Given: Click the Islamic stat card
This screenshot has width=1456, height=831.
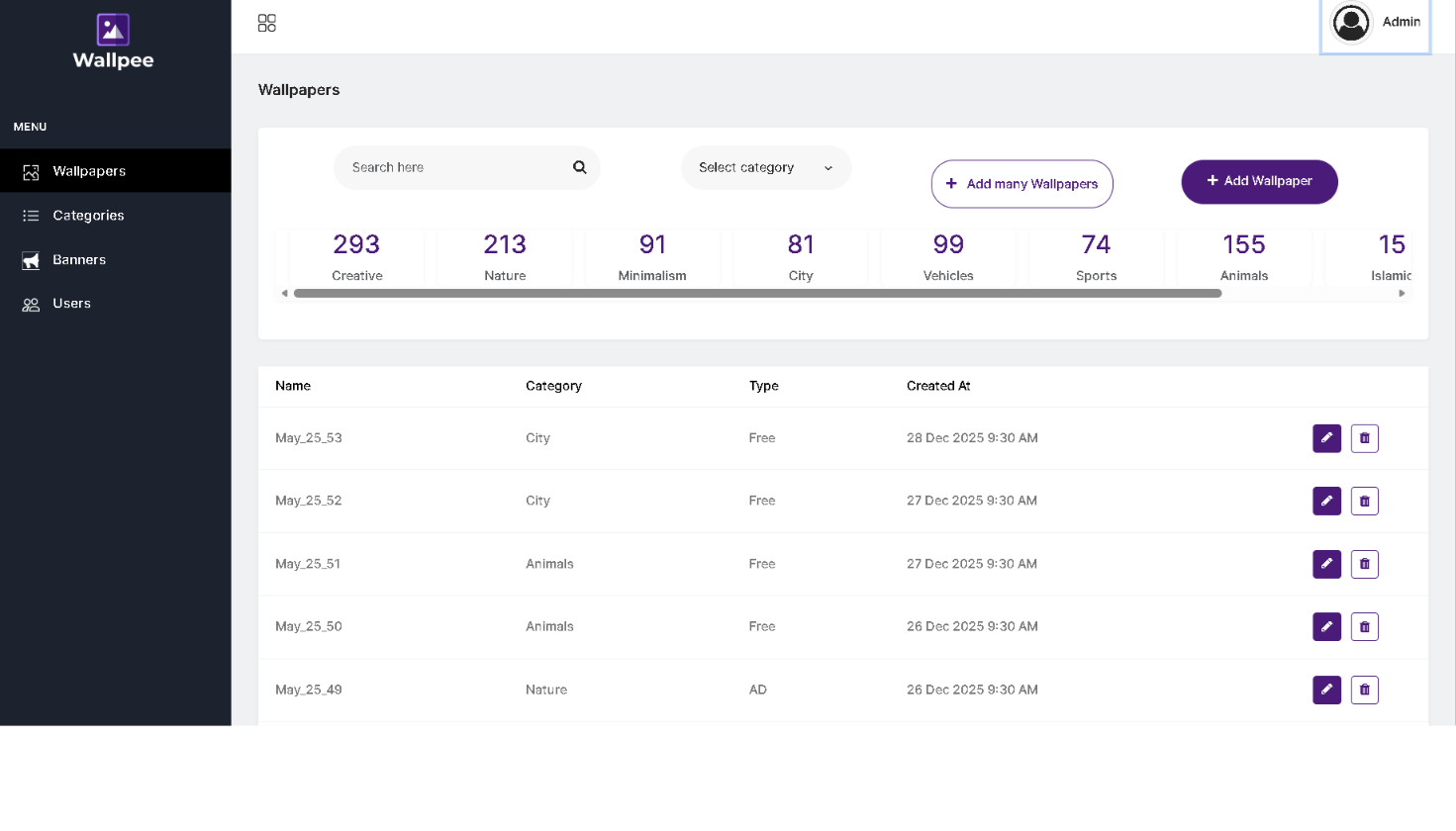Looking at the screenshot, I should 1369,257.
